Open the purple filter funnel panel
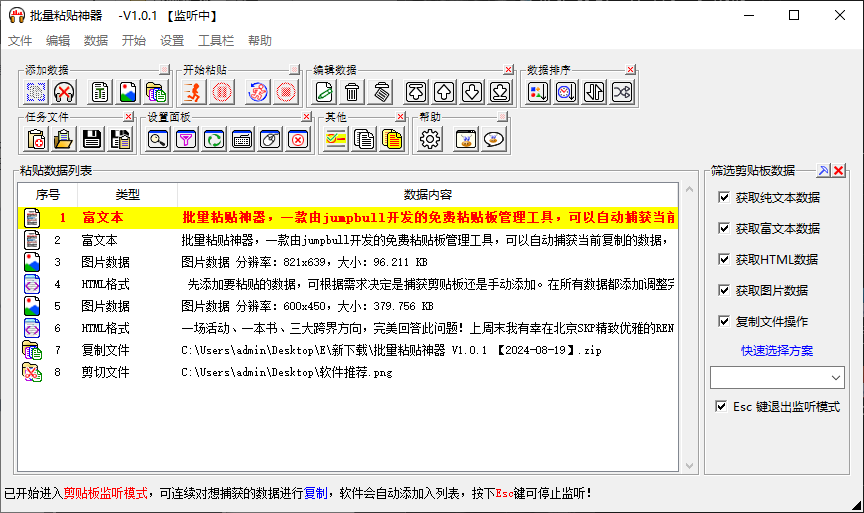Screen dimensions: 864x513 186,139
